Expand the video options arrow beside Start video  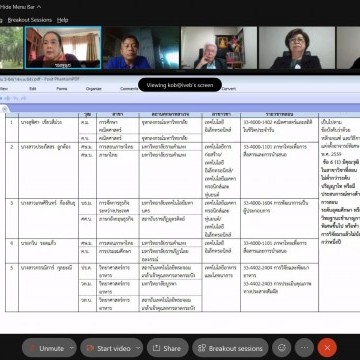click(138, 348)
